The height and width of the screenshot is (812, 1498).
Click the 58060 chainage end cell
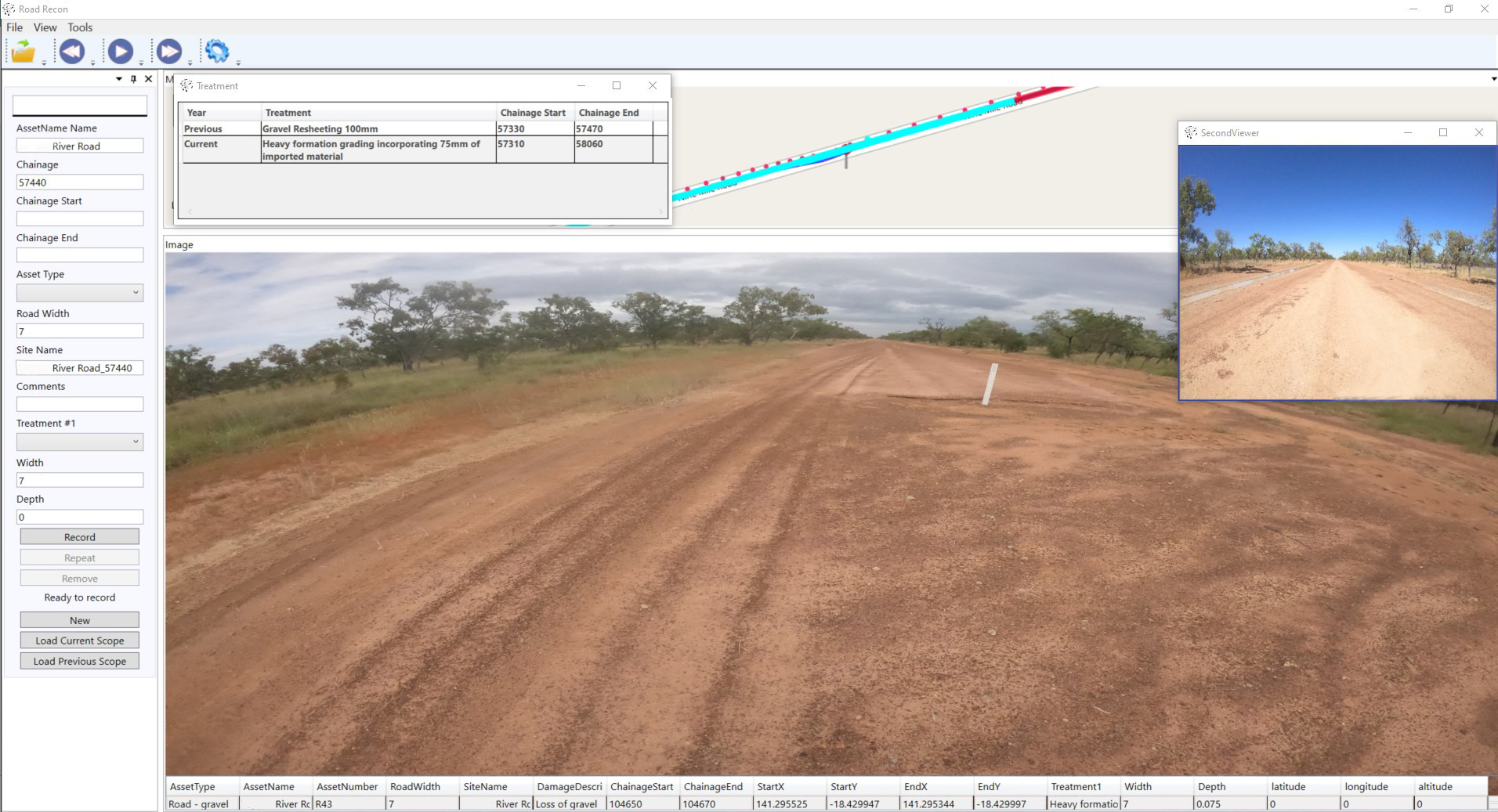(x=613, y=150)
